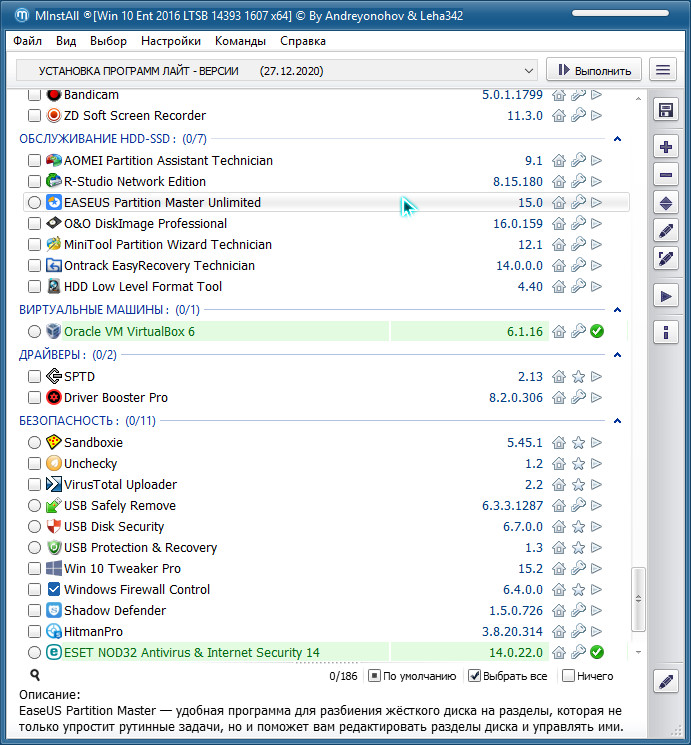This screenshot has height=745, width=691.
Task: Click star icon for Sandboxie
Action: tap(578, 443)
